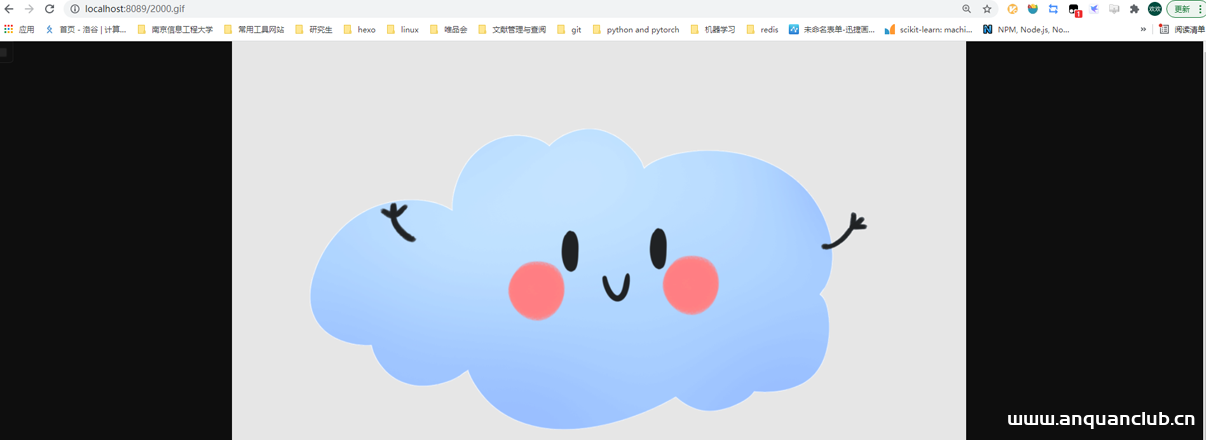The height and width of the screenshot is (440, 1206).
Task: View site information for localhost
Action: (x=75, y=9)
